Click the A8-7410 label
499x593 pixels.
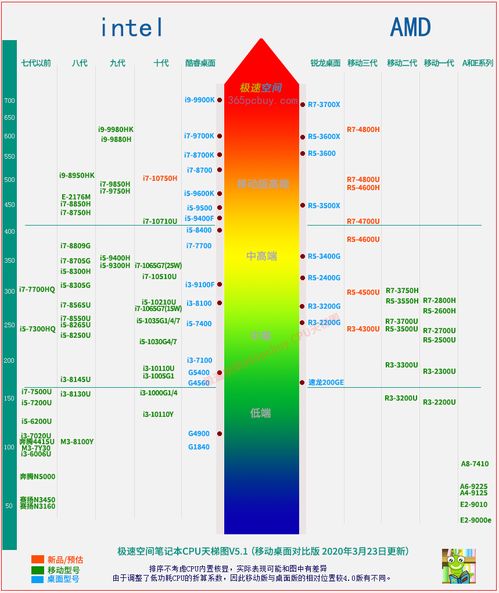(x=475, y=464)
